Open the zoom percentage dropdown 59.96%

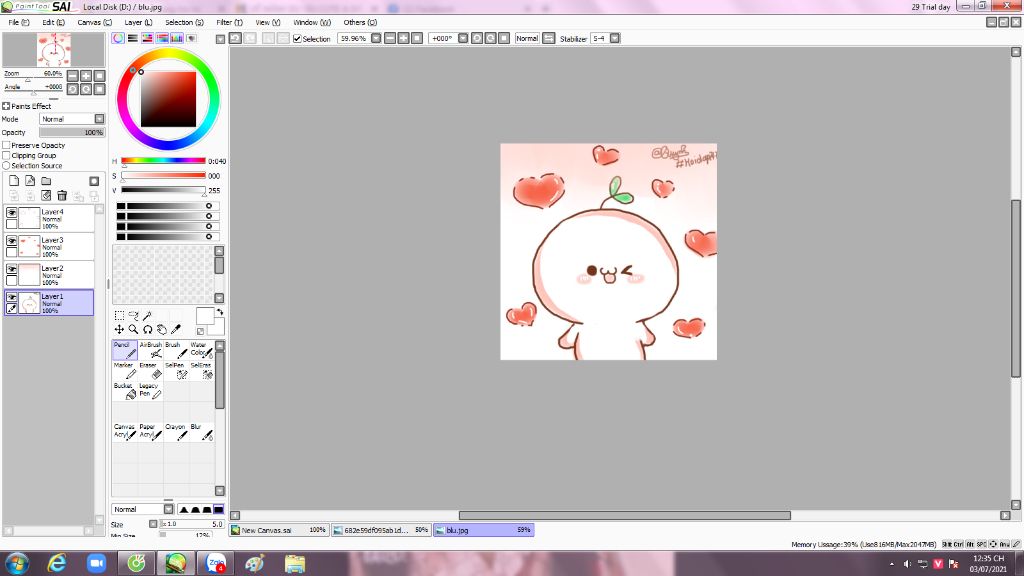click(x=376, y=39)
